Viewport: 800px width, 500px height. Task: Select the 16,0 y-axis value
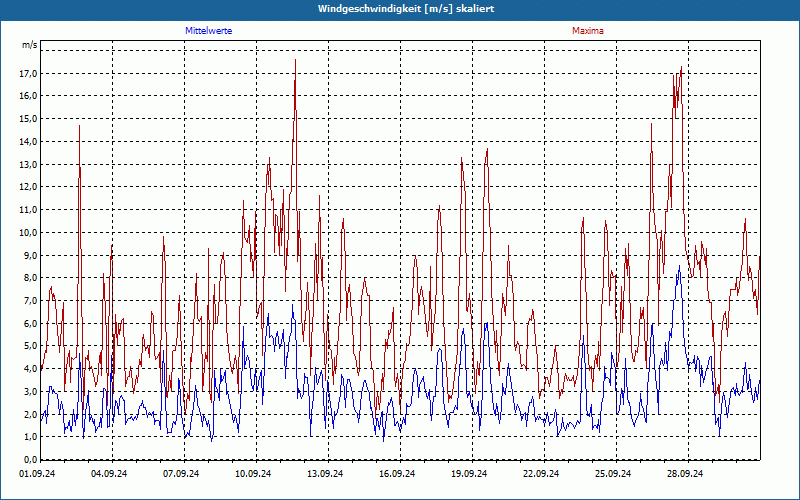pos(28,96)
